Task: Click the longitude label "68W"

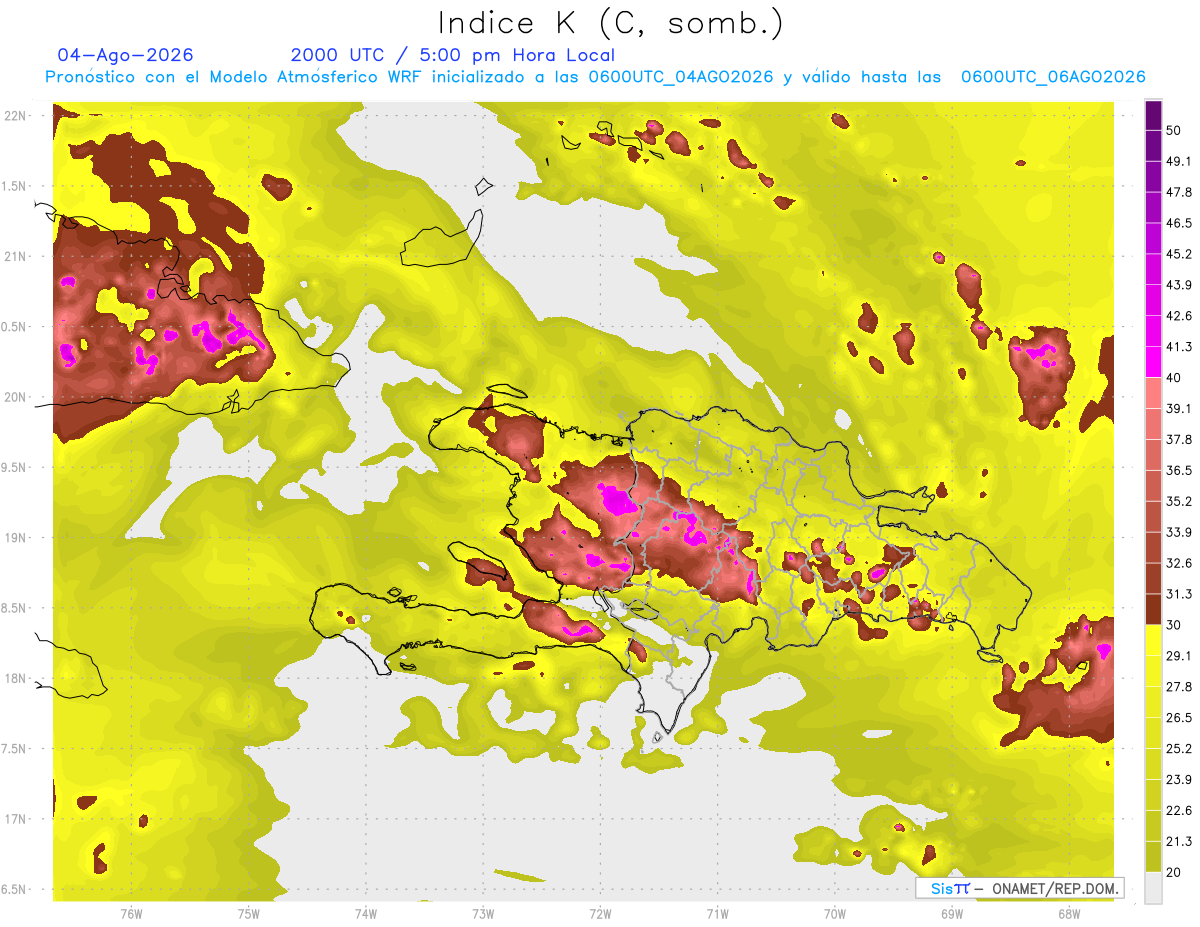Action: (x=1068, y=914)
